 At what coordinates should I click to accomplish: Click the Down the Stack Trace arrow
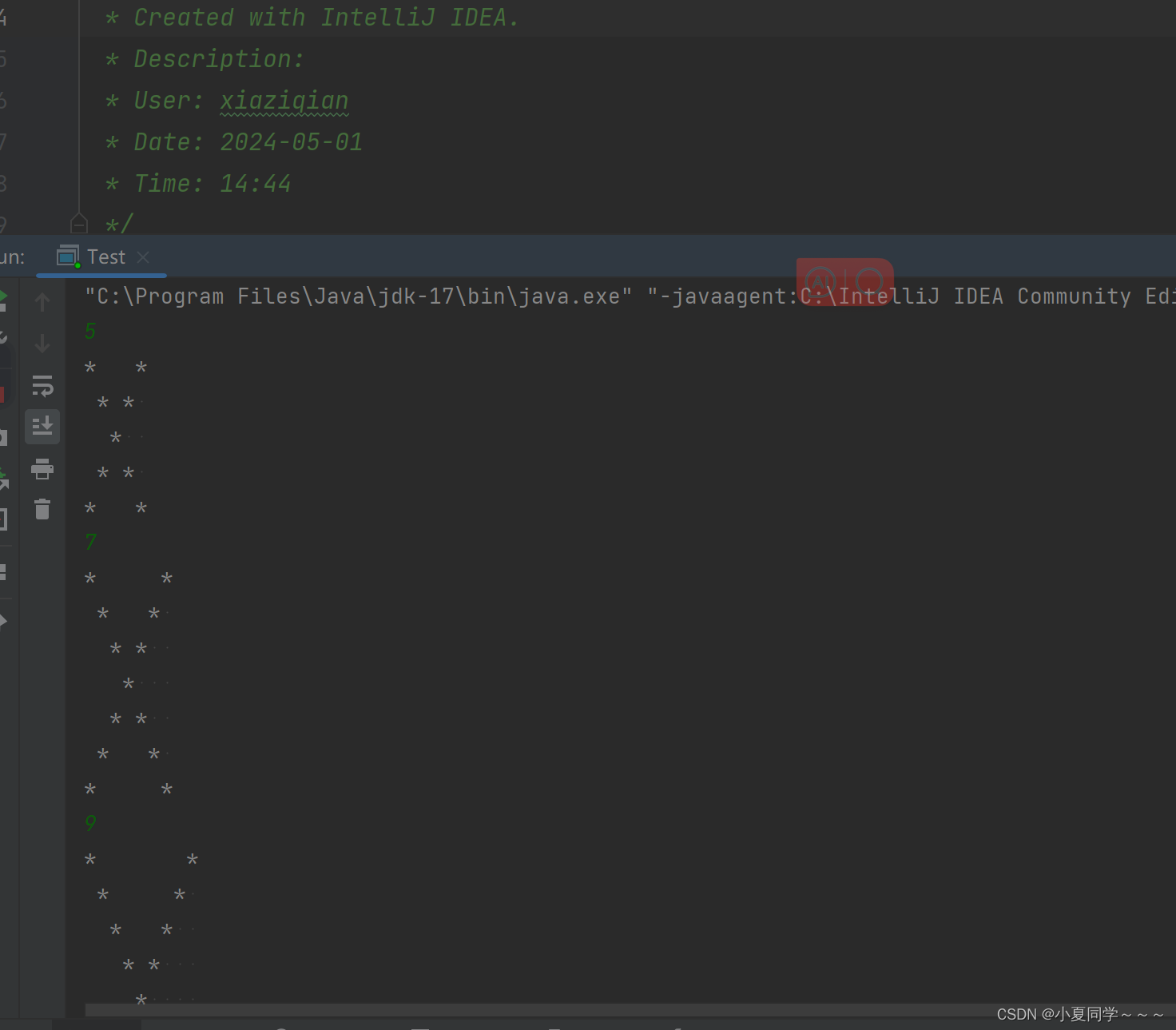[x=42, y=344]
